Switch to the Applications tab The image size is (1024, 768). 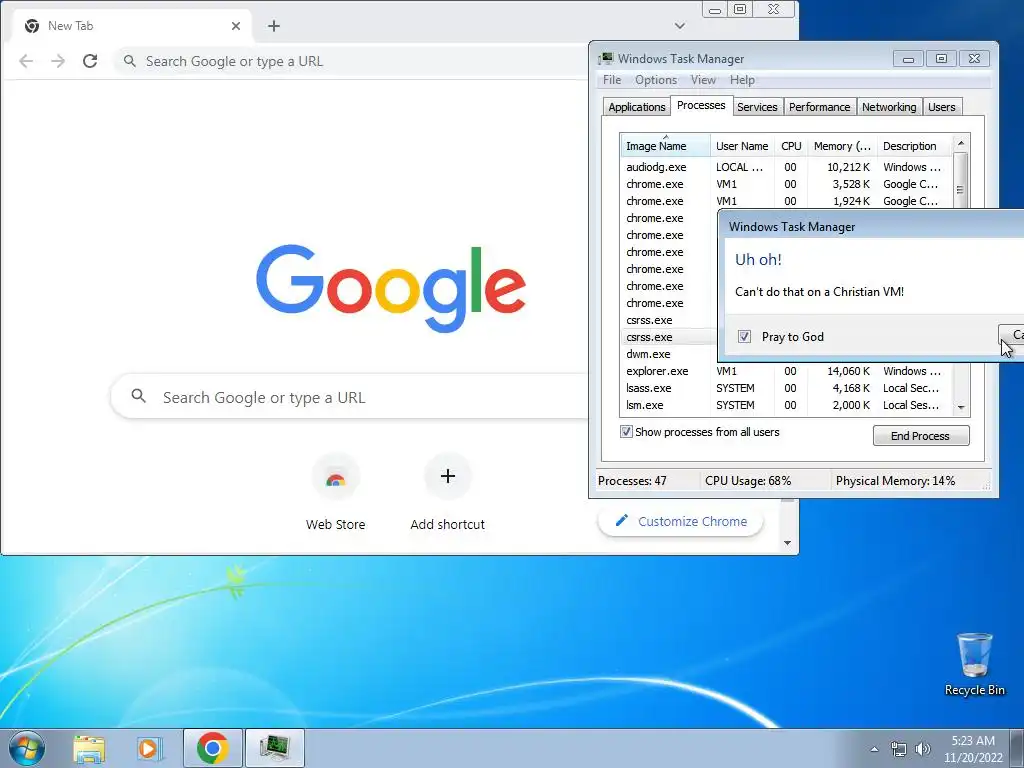click(x=637, y=107)
